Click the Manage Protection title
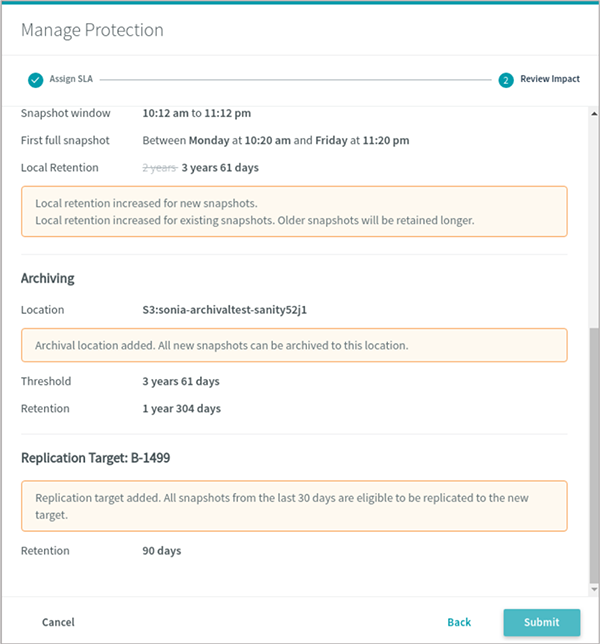Image resolution: width=600 pixels, height=644 pixels. click(x=92, y=30)
